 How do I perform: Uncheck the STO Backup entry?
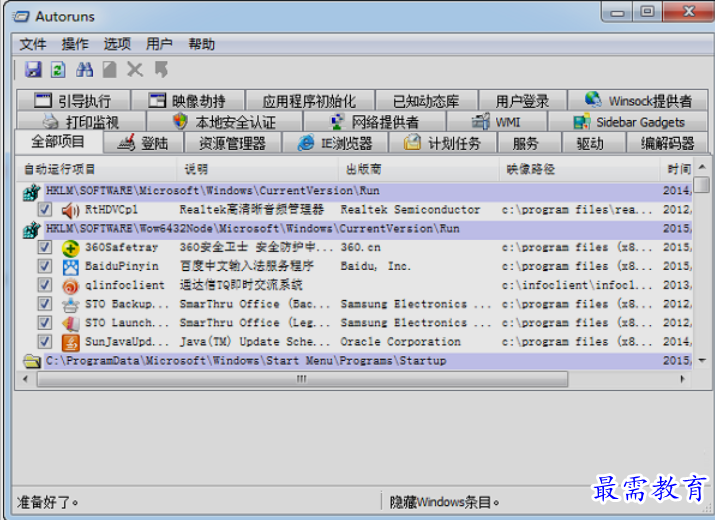click(x=44, y=304)
